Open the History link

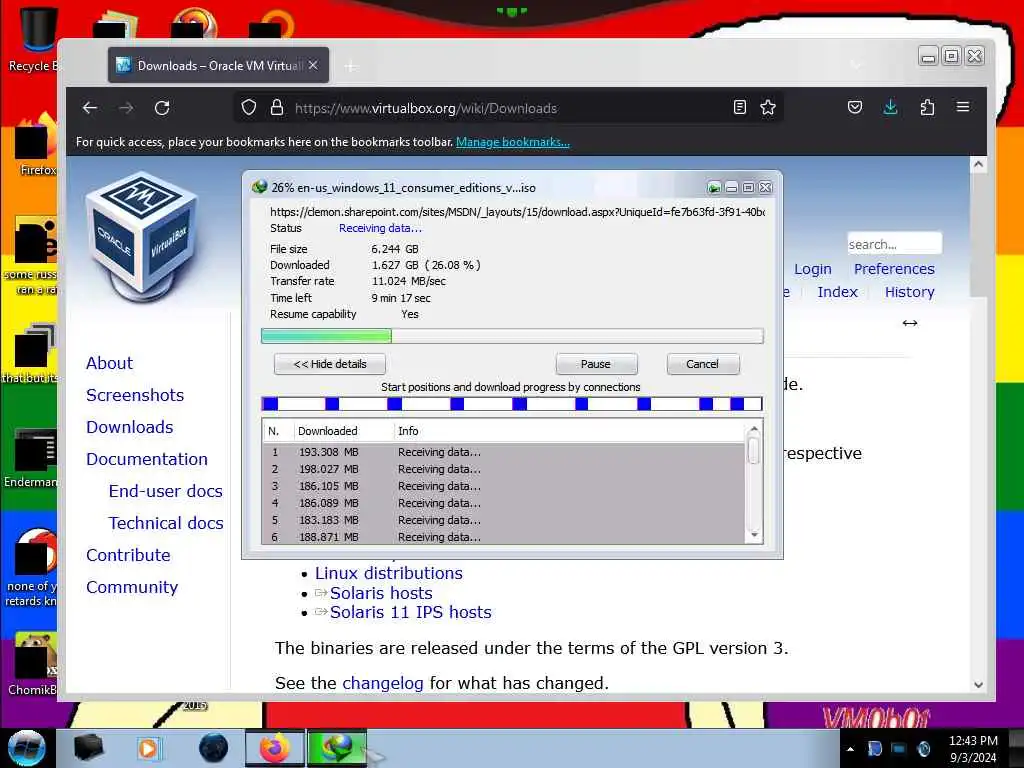(x=909, y=292)
